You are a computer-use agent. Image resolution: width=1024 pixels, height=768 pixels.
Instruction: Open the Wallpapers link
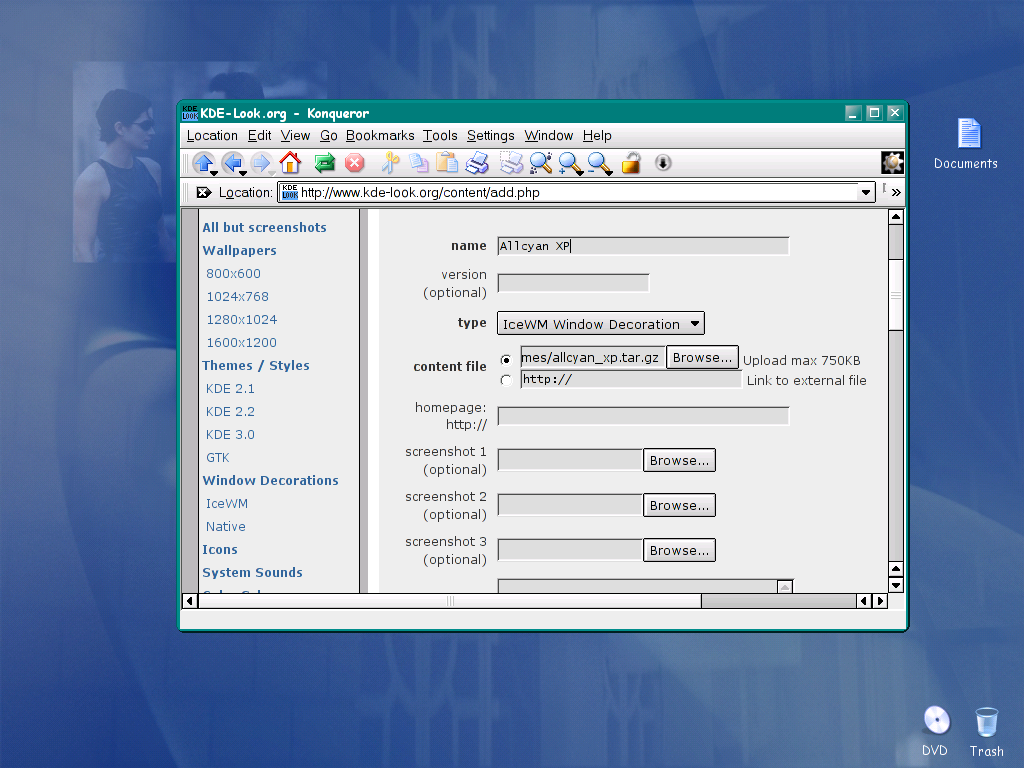239,251
